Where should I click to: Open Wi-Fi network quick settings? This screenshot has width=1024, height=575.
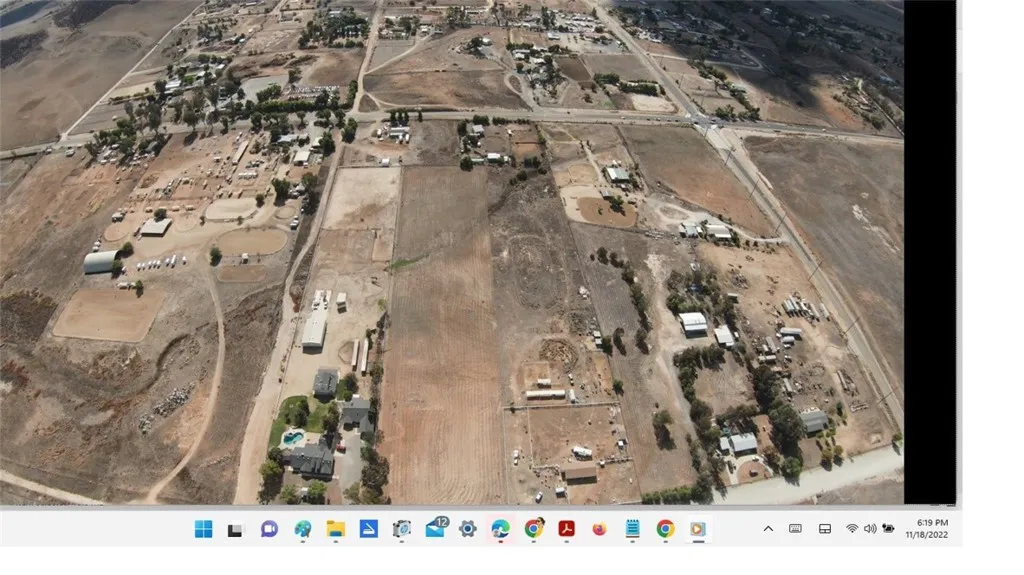852,529
